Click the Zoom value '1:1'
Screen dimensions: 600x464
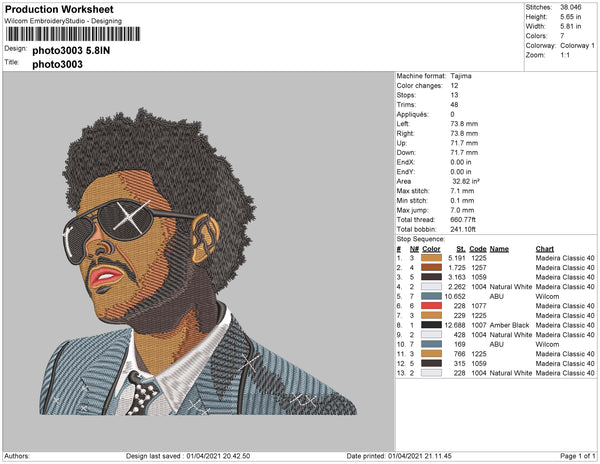tap(565, 55)
